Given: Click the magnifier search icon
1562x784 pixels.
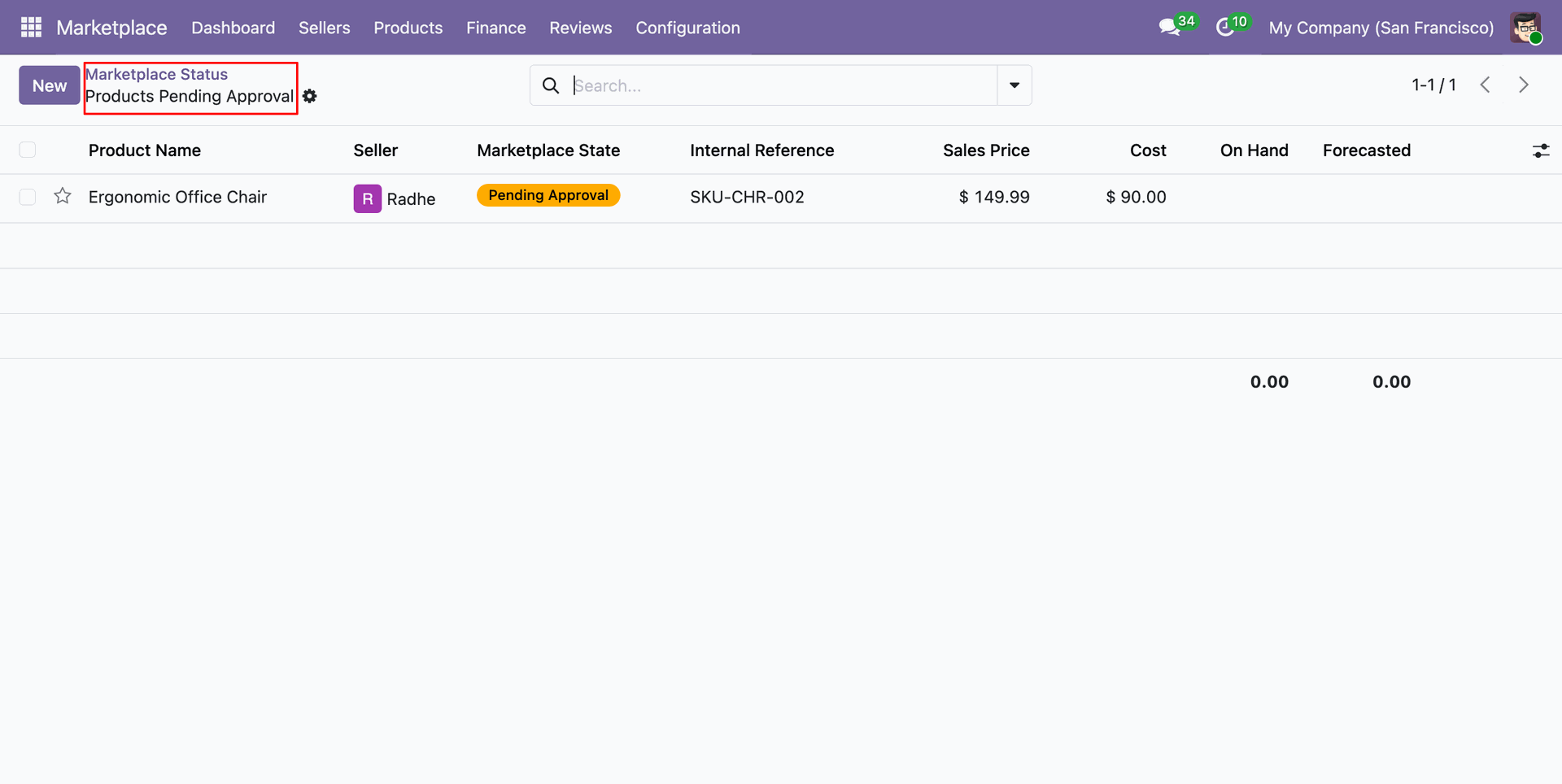Looking at the screenshot, I should pos(551,85).
